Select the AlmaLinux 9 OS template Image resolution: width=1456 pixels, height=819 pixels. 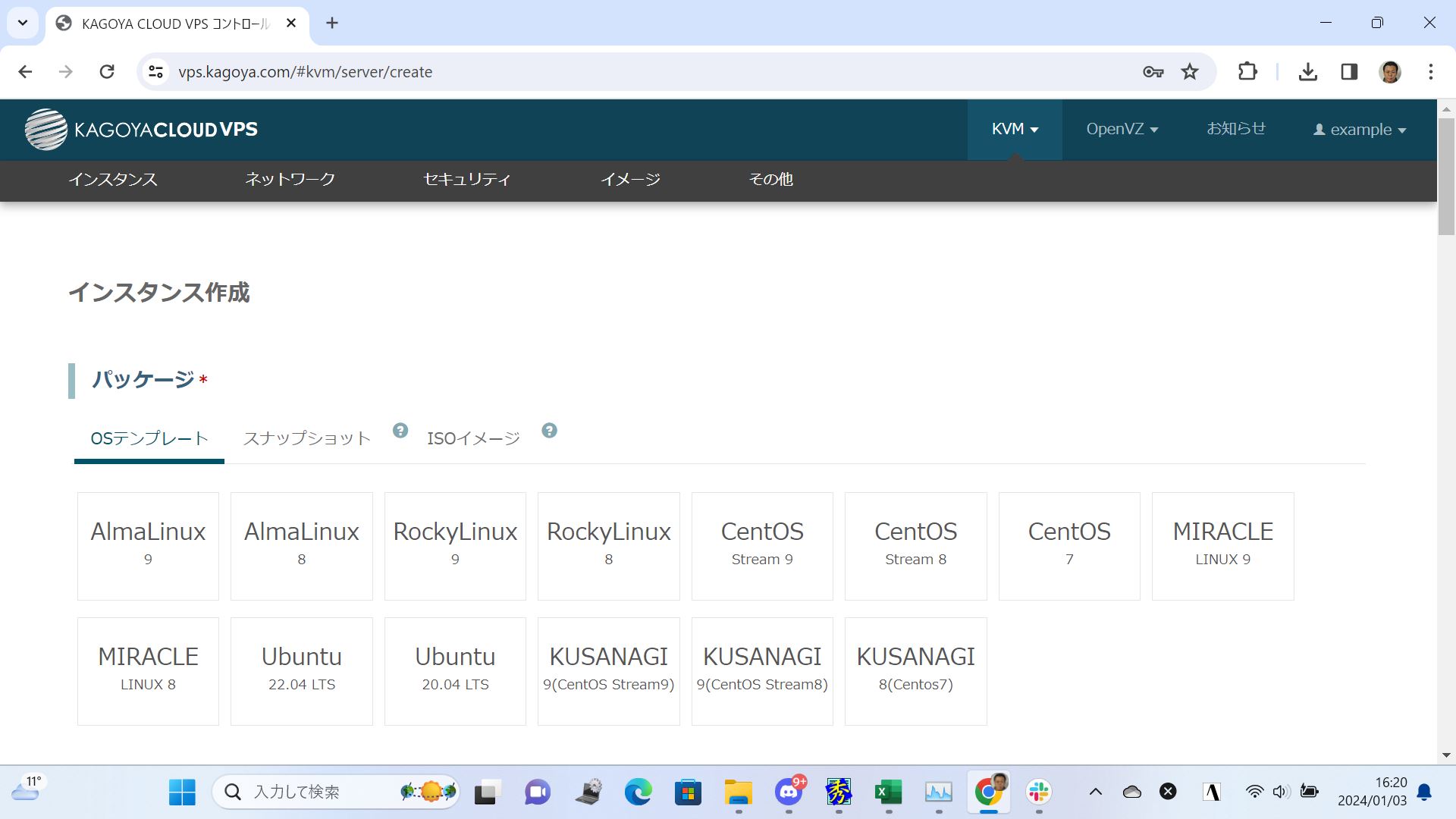(x=148, y=546)
